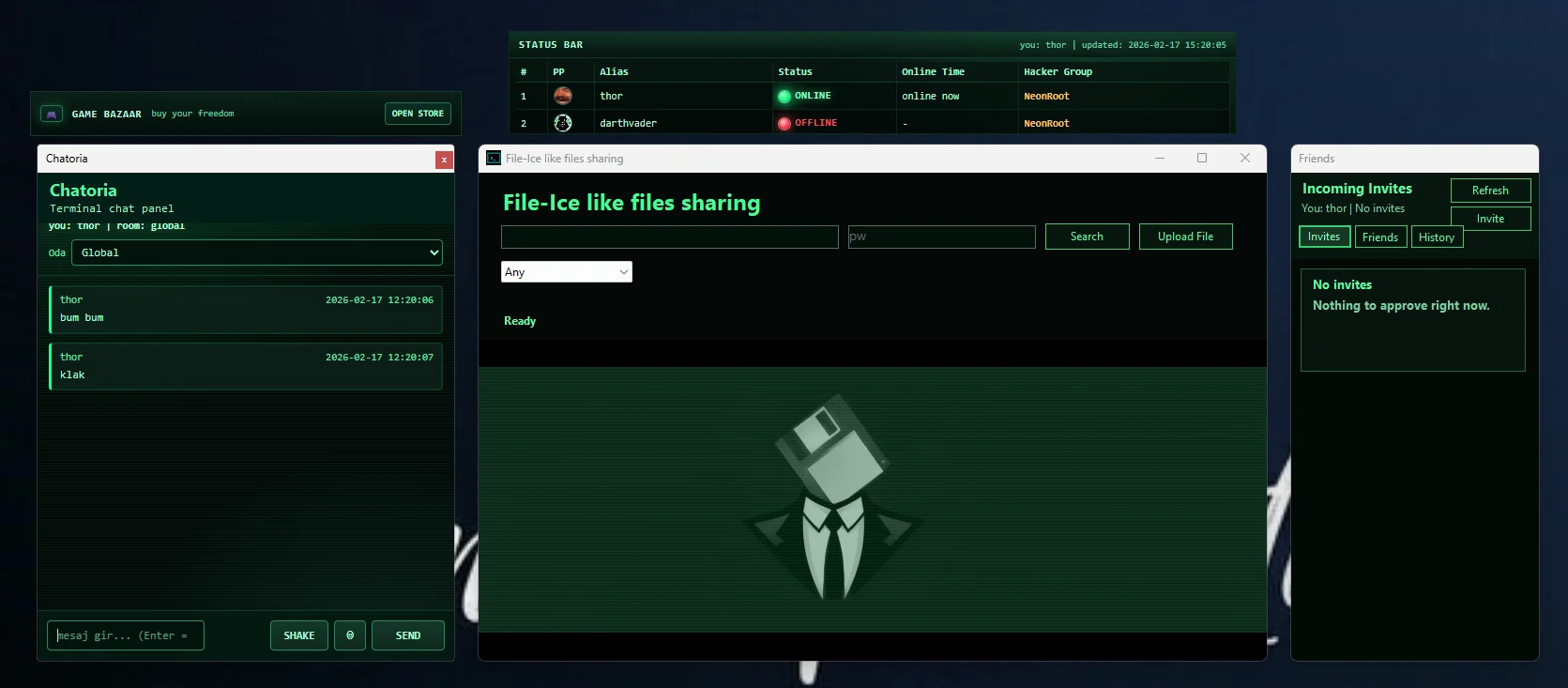Viewport: 1568px width, 688px height.
Task: Close the Chatoria window
Action: 444,160
